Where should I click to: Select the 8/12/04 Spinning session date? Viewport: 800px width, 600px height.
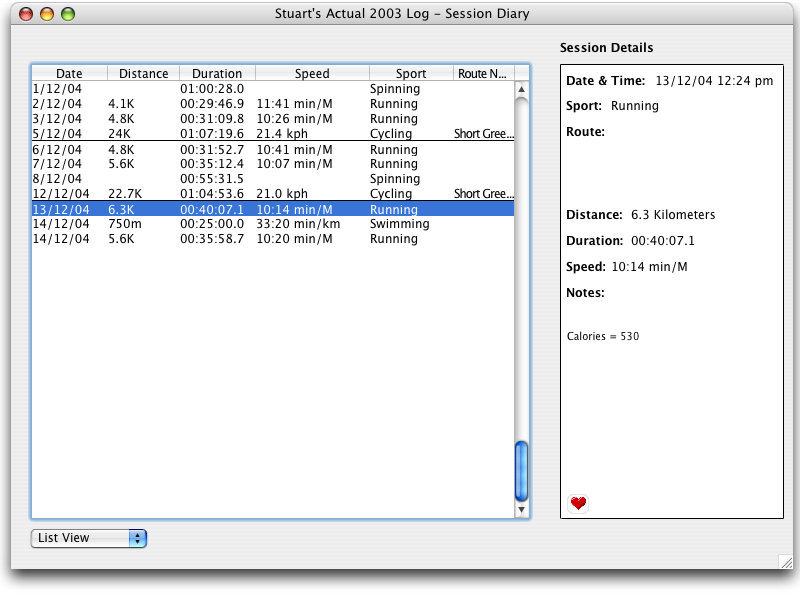tap(57, 179)
